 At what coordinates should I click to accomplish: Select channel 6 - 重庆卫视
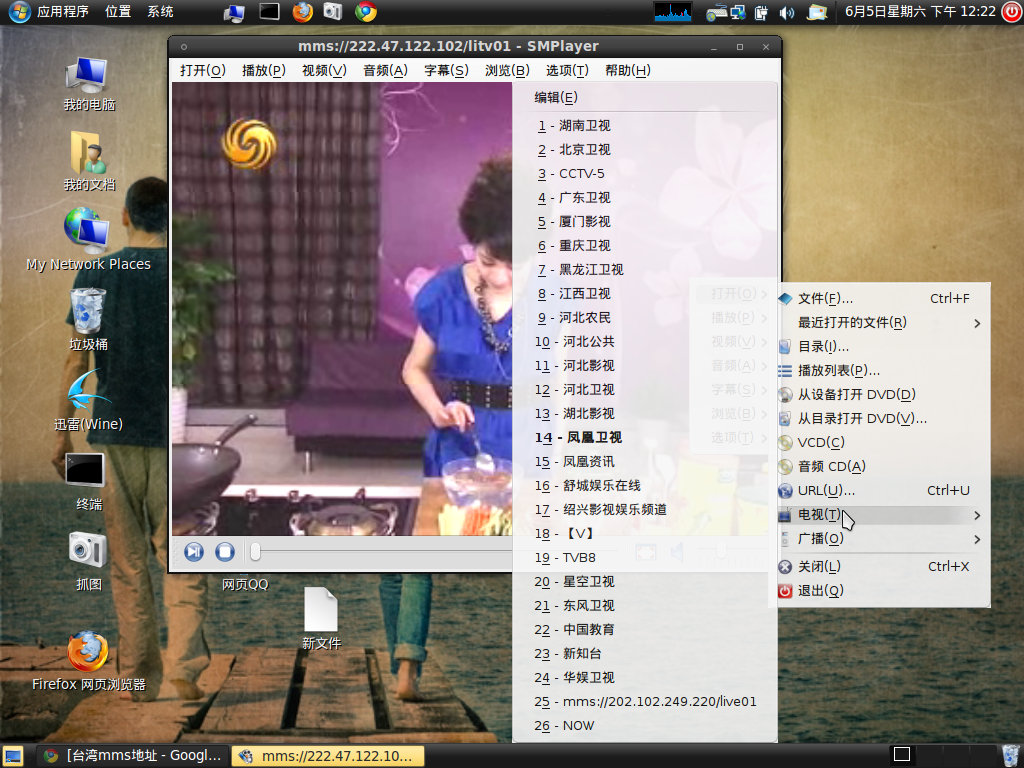645,246
